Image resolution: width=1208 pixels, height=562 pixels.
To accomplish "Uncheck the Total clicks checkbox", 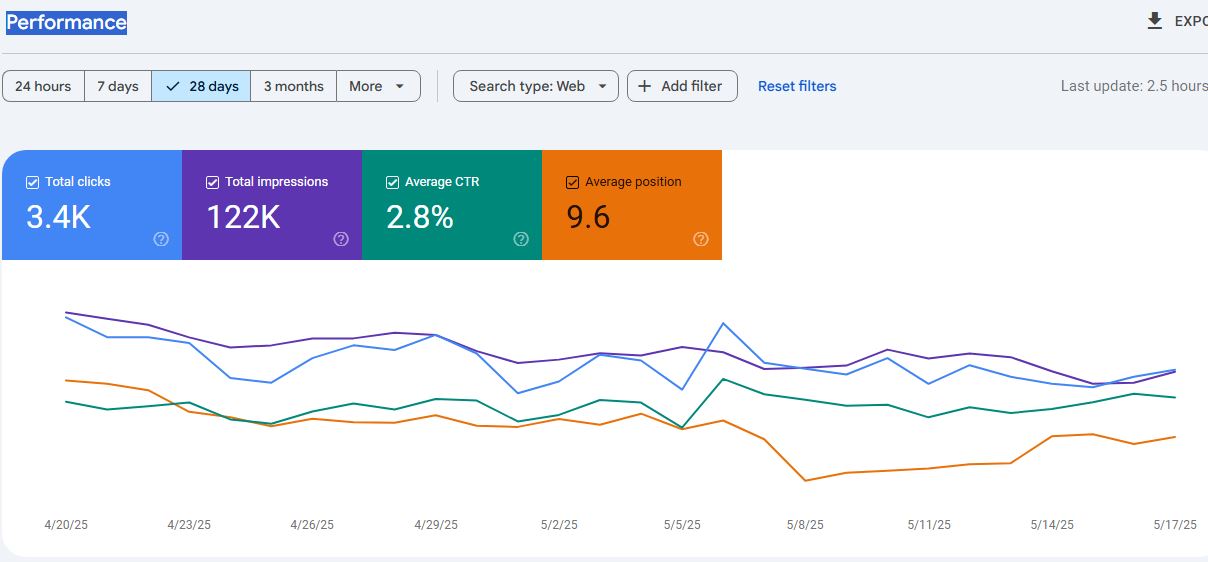I will (33, 182).
